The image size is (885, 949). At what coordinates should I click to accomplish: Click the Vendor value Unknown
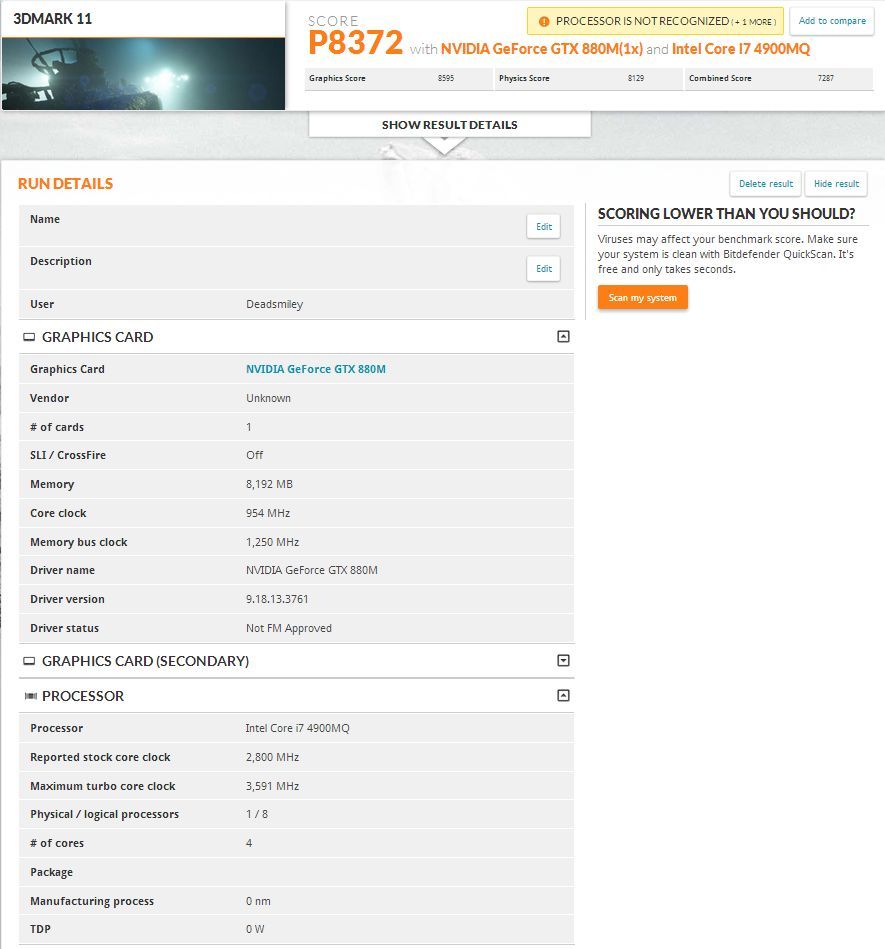coord(268,398)
